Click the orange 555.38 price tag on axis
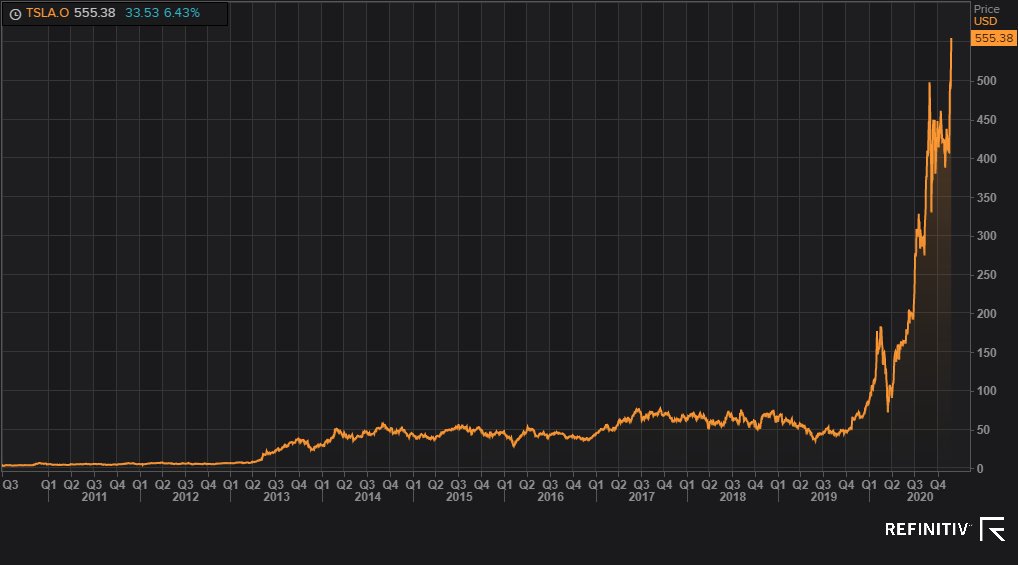 (x=993, y=38)
